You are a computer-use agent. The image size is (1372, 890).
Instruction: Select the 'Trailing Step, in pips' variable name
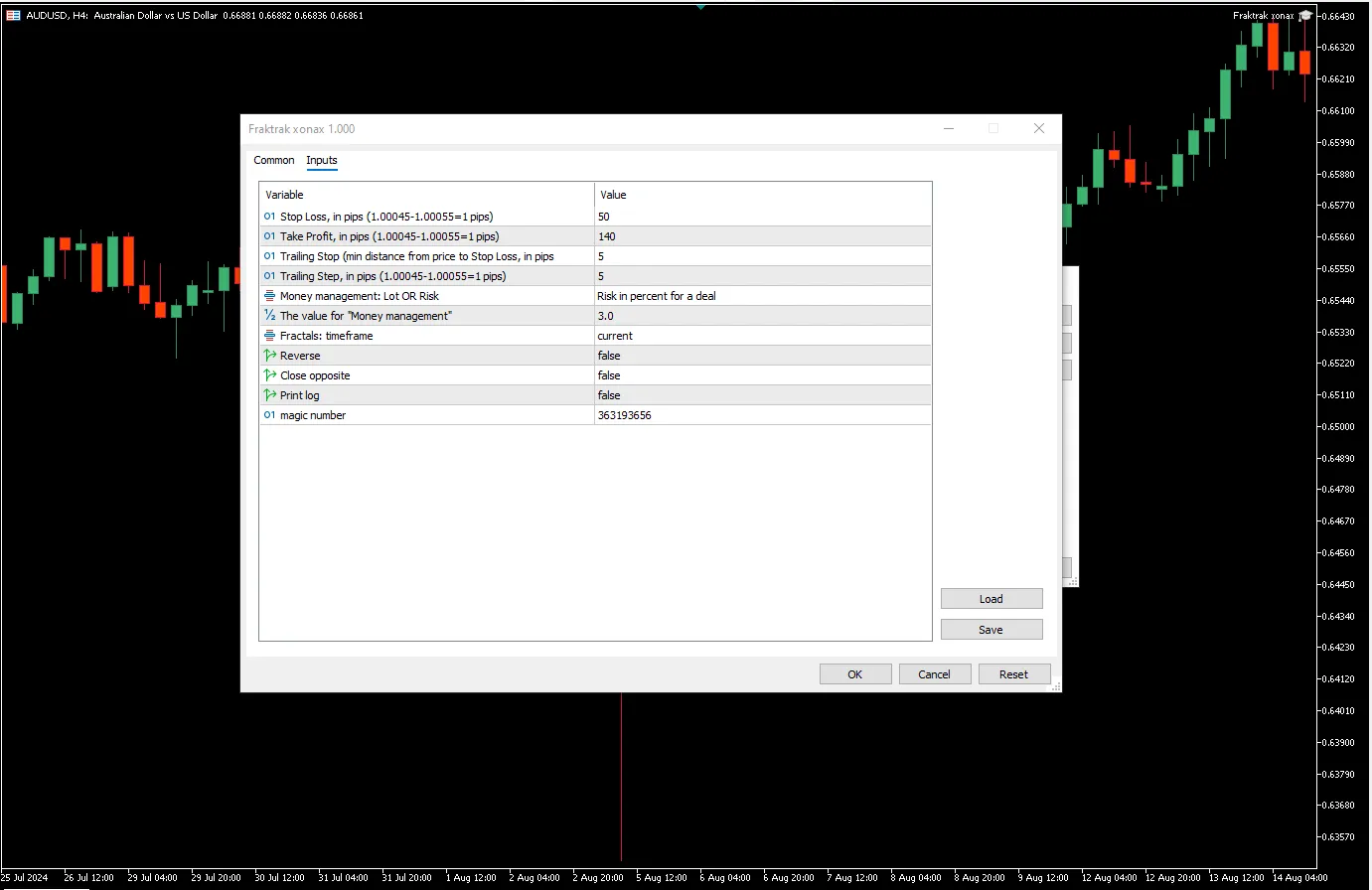click(x=392, y=276)
